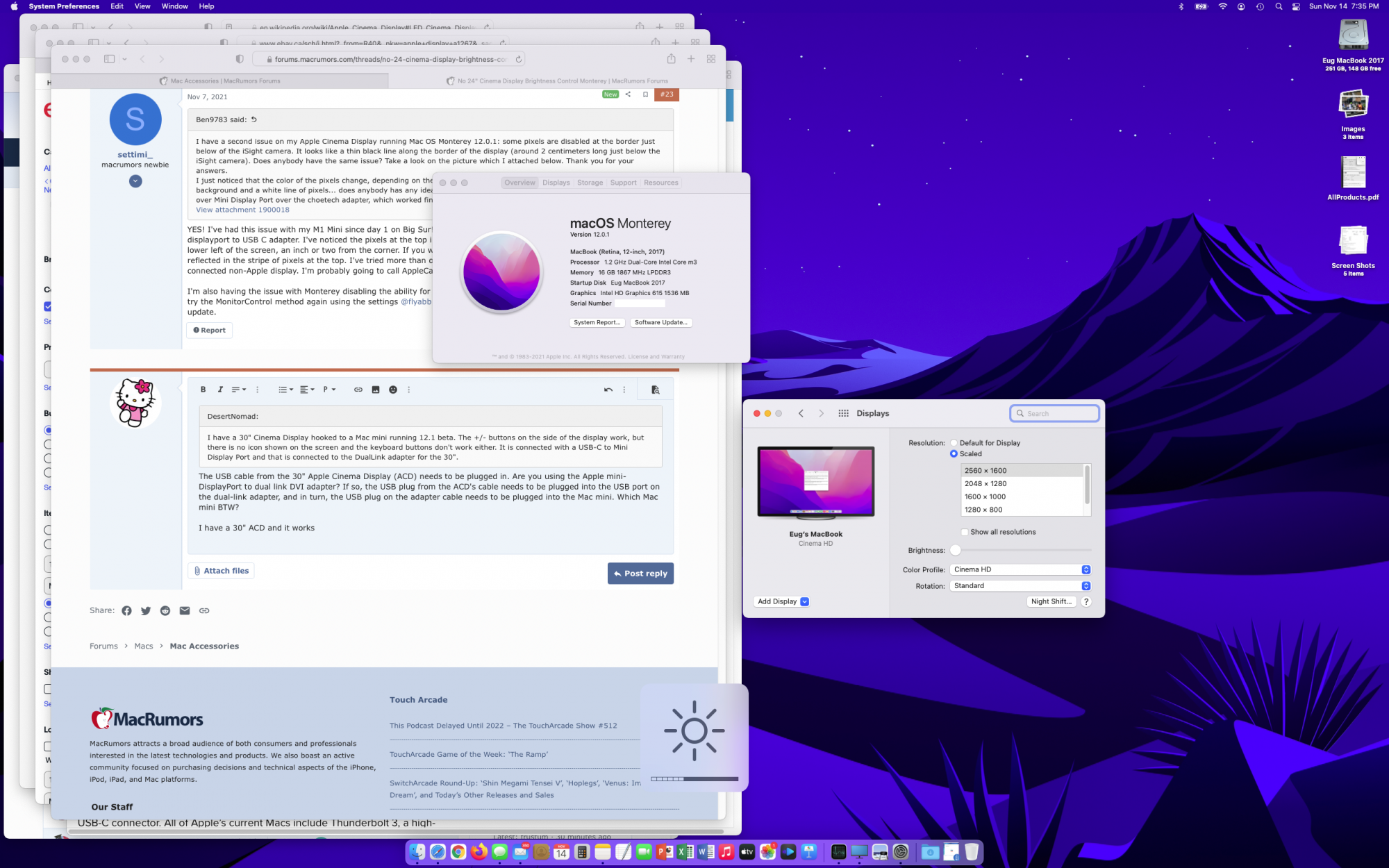Open paragraph format dropdown in editor

pyautogui.click(x=329, y=390)
